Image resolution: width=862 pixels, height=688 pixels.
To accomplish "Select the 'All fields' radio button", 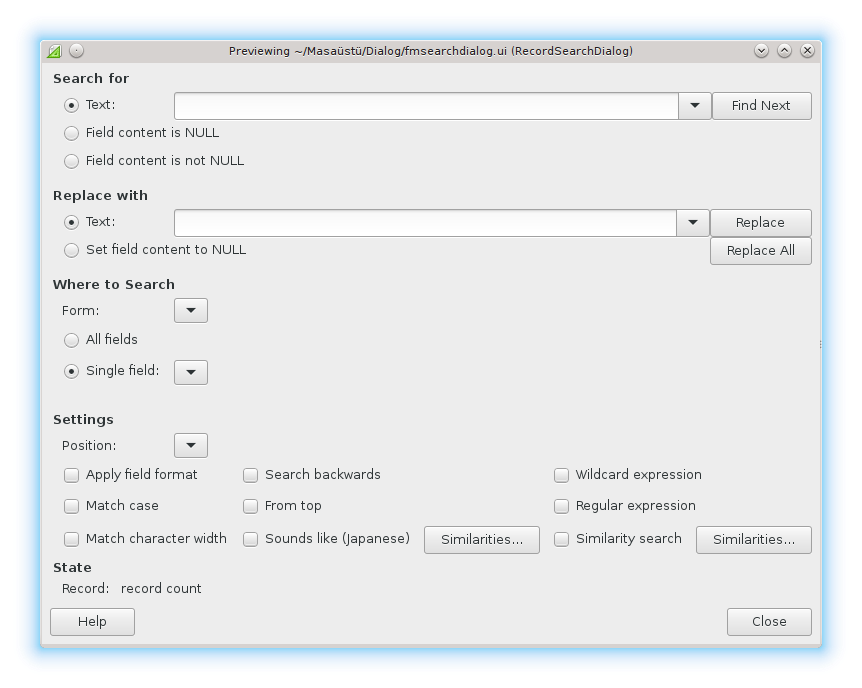I will 72,340.
